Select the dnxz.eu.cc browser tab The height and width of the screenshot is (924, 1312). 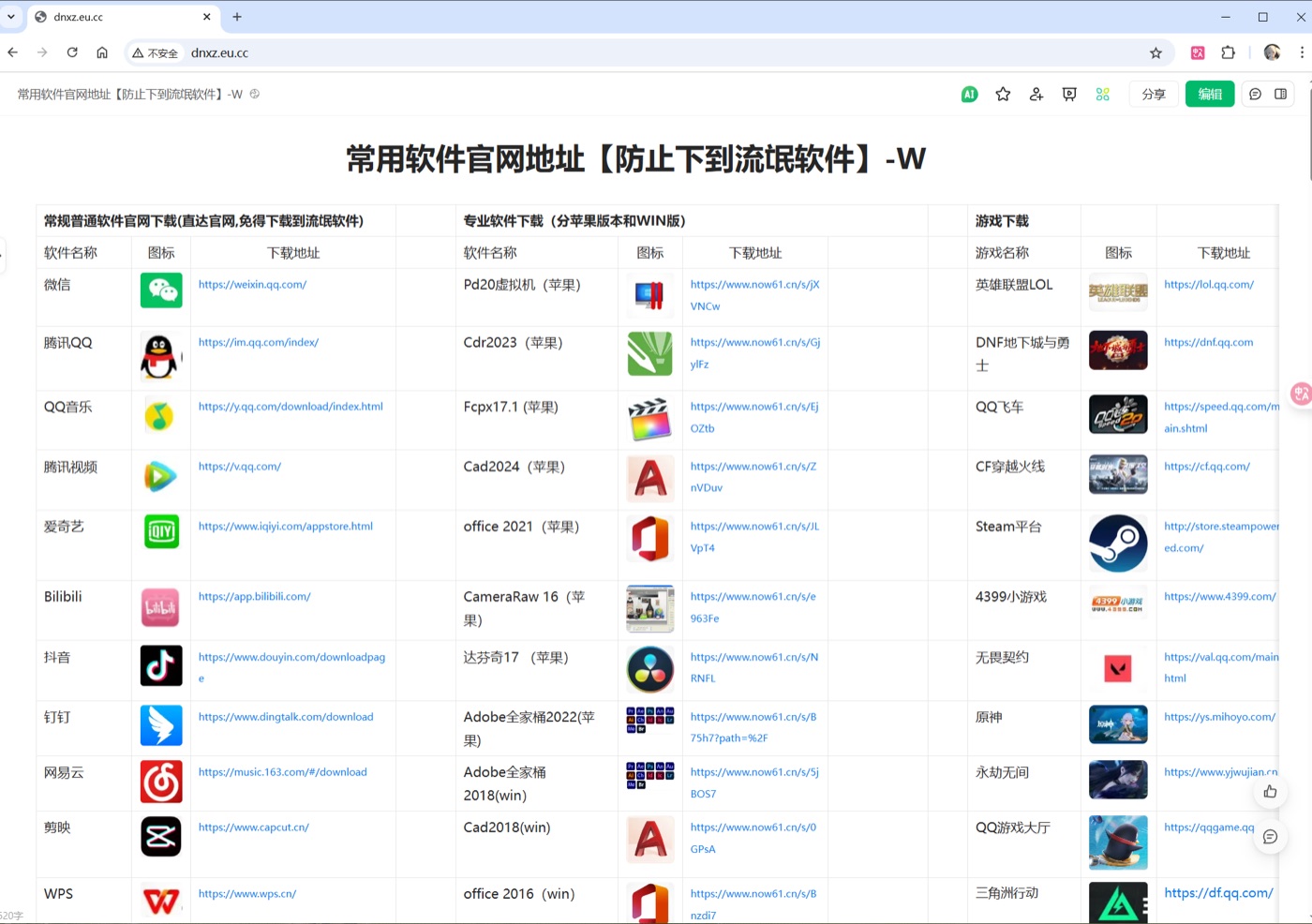(x=122, y=17)
